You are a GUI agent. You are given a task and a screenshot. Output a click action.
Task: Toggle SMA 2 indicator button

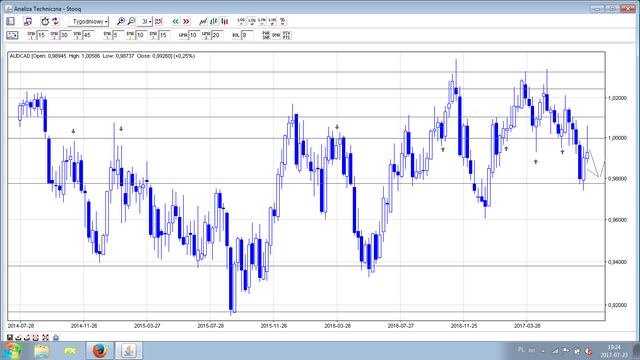(54, 36)
